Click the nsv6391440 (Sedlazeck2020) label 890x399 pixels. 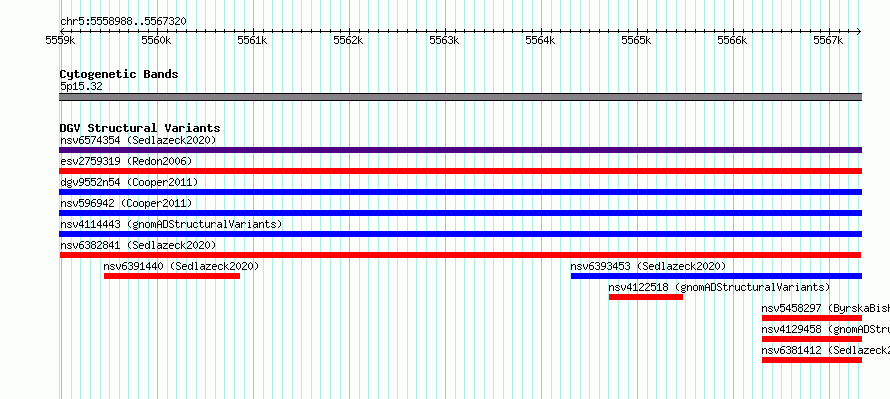tap(181, 266)
